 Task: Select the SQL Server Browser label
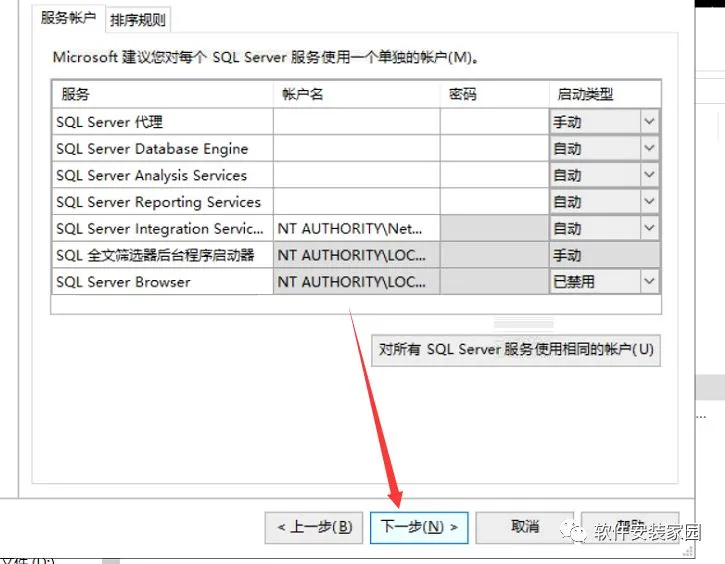tap(123, 282)
